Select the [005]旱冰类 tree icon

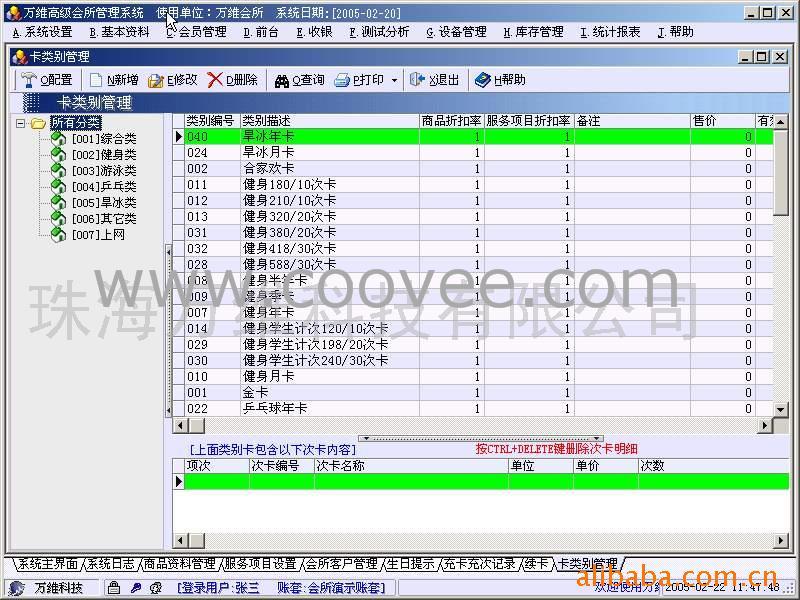click(59, 203)
